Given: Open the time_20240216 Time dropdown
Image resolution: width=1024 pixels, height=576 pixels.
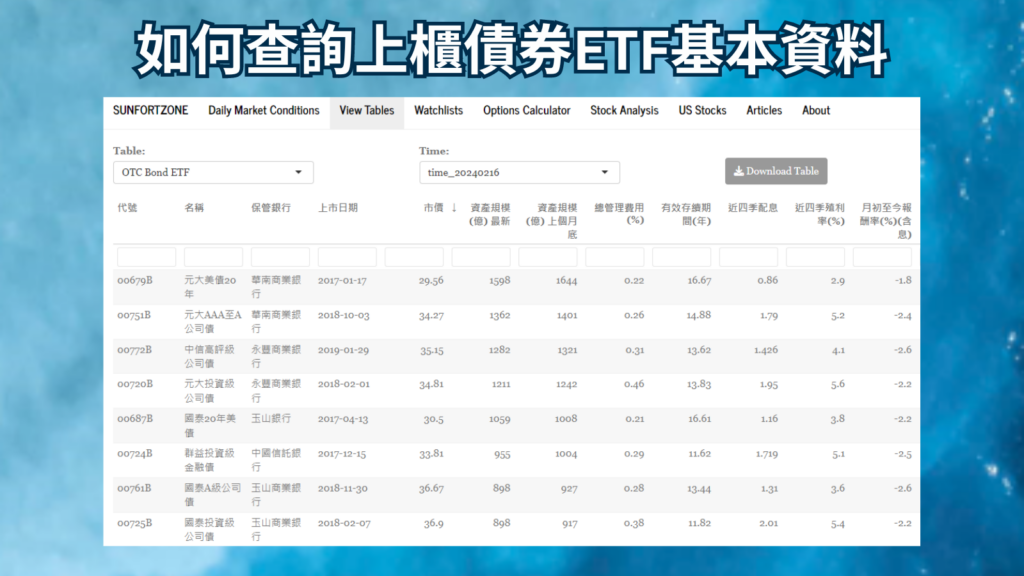Looking at the screenshot, I should [x=518, y=171].
